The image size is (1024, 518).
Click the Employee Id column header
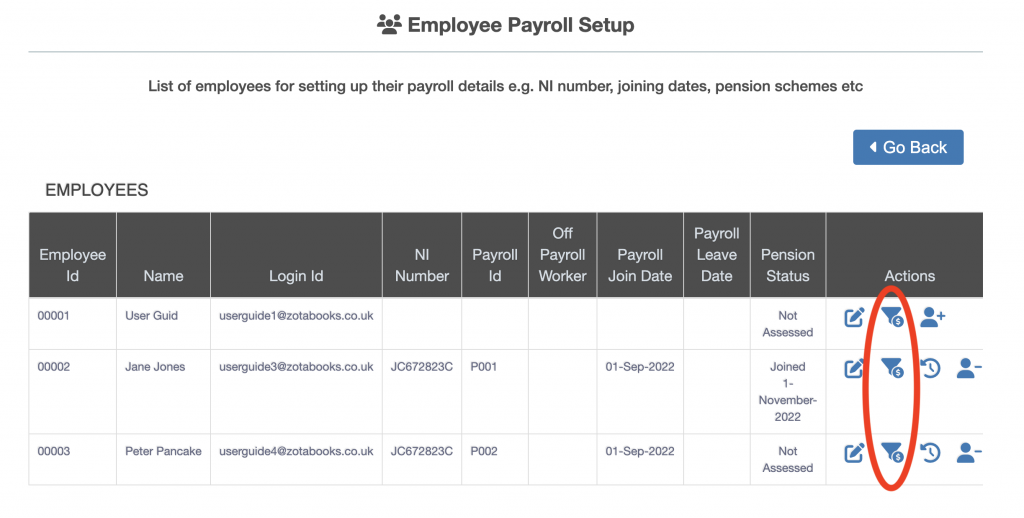click(x=72, y=265)
